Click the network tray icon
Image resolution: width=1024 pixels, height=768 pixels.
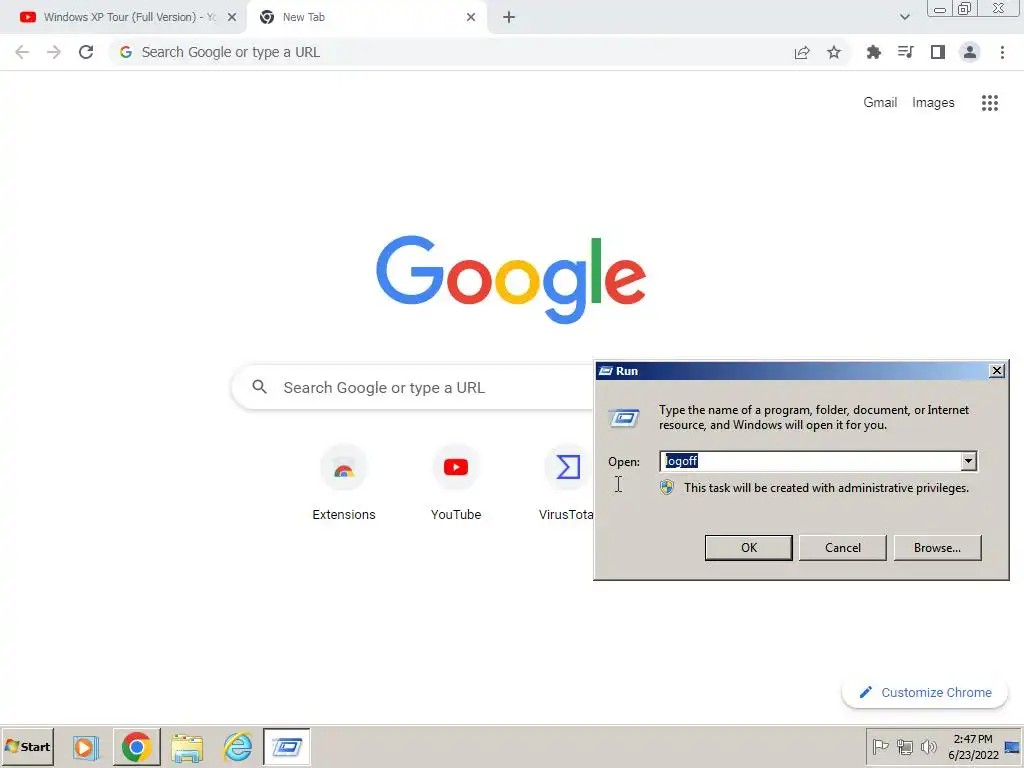(904, 746)
